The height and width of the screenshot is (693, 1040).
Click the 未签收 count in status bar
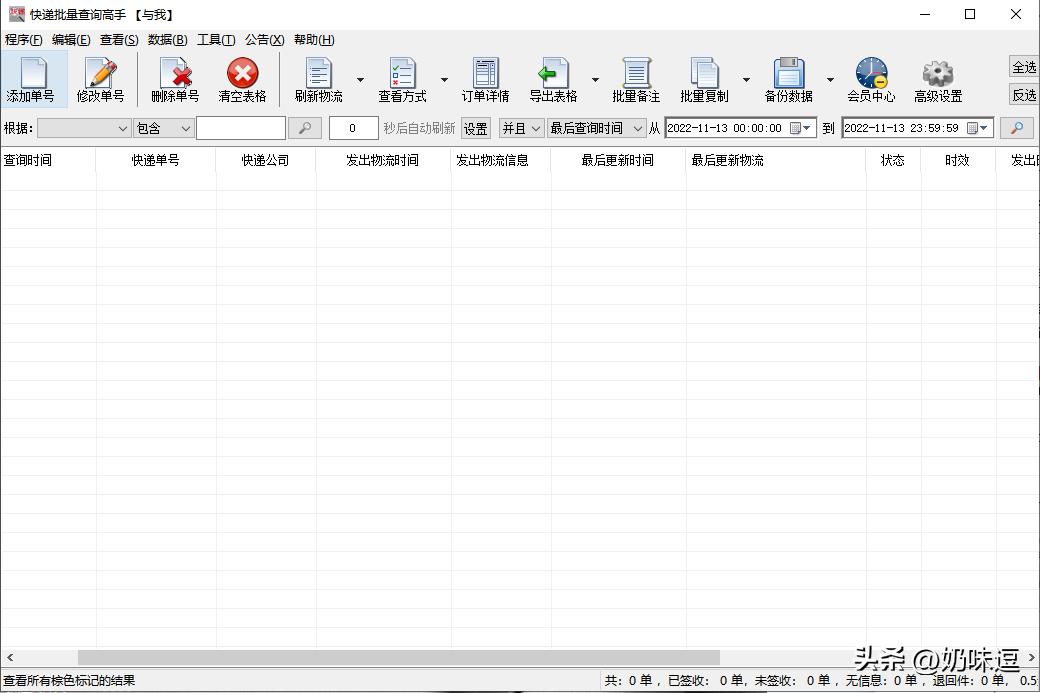tap(792, 680)
